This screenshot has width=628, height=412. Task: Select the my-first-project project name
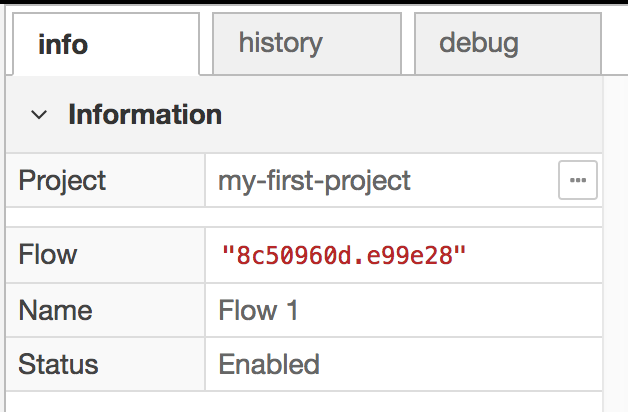click(x=314, y=181)
